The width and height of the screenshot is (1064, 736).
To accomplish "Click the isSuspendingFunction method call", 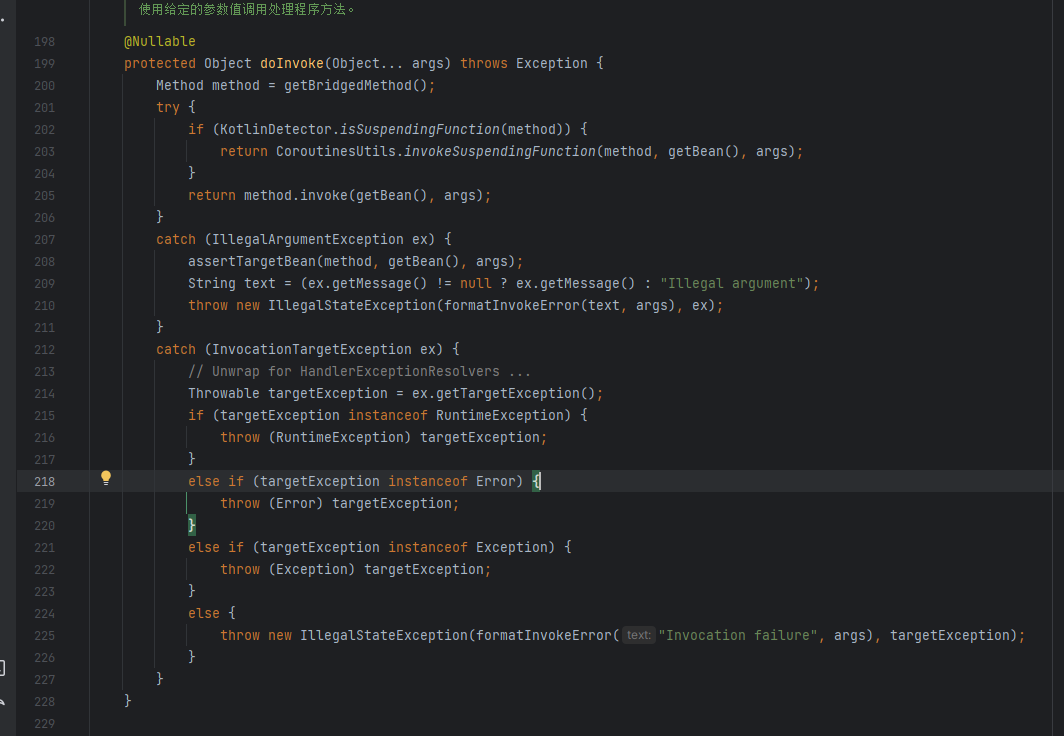I will point(419,130).
